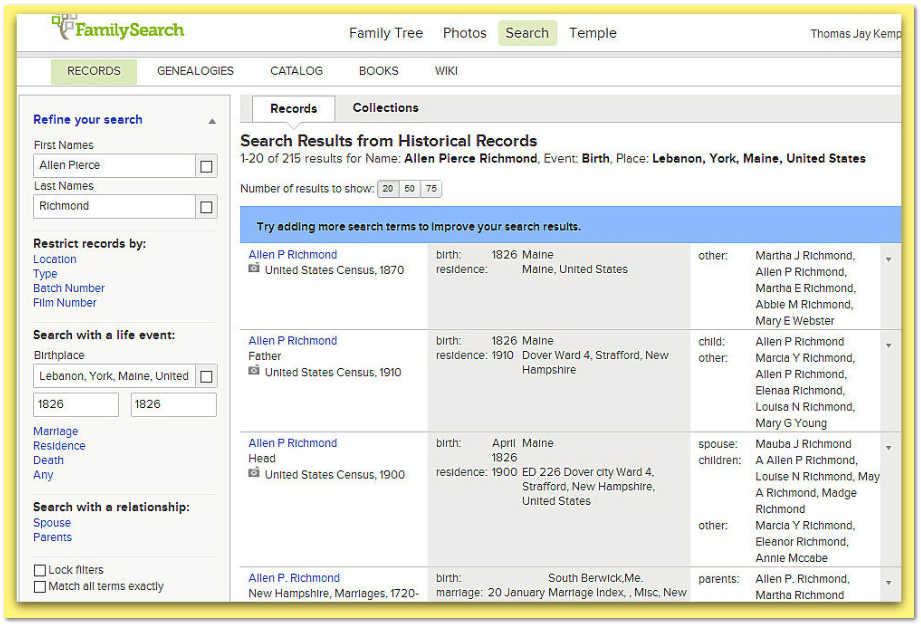Expand details arrow for the 1900 census result
The width and height of the screenshot is (921, 625).
(x=889, y=448)
